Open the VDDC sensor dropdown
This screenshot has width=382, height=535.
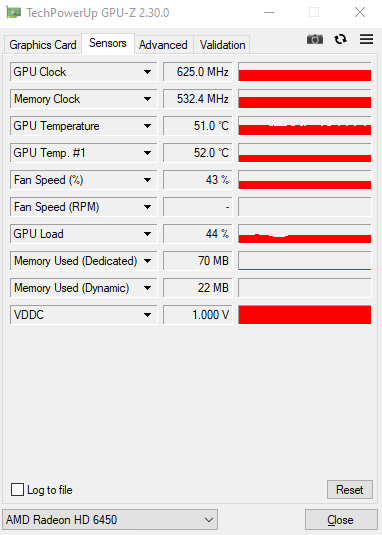pyautogui.click(x=147, y=315)
